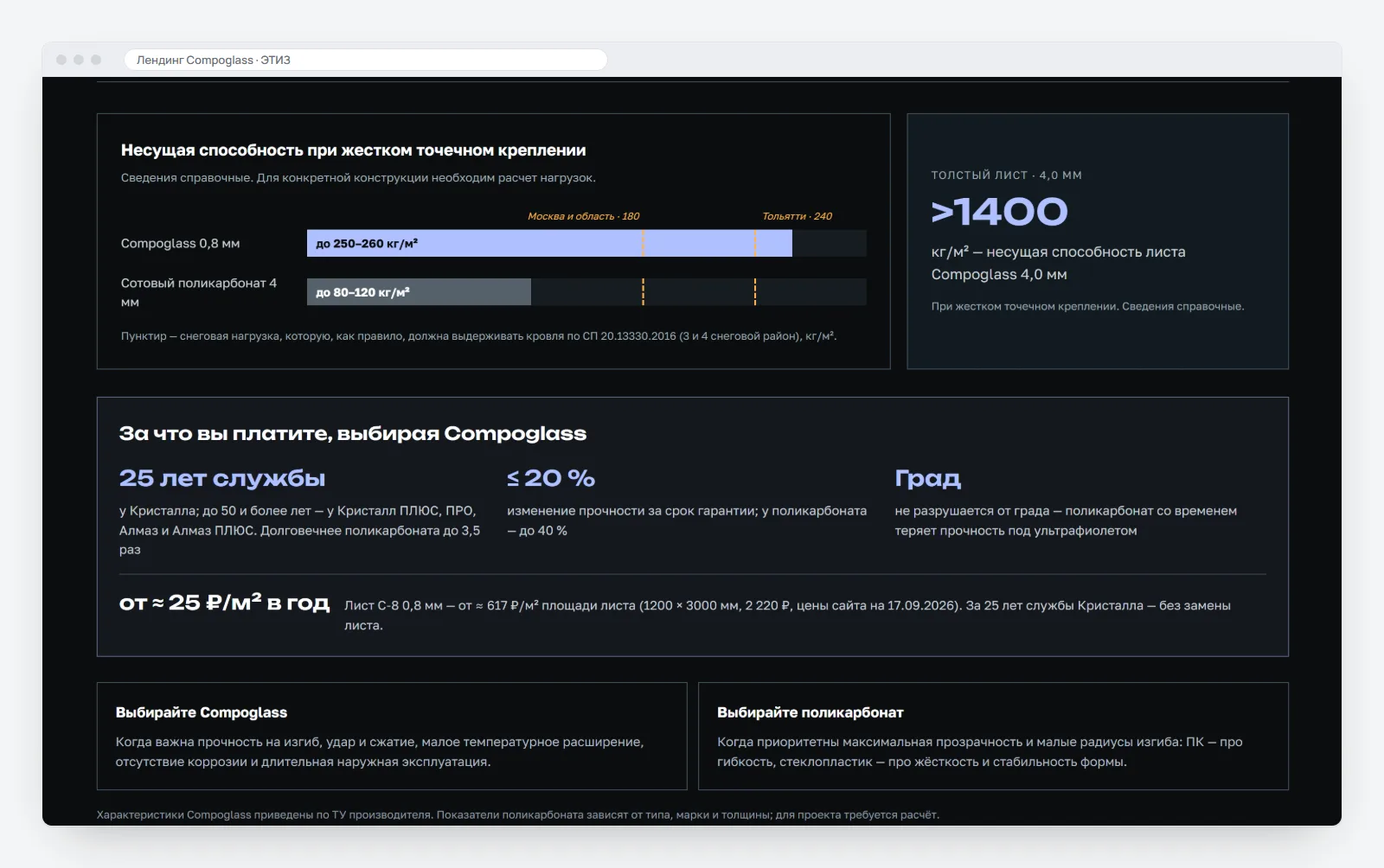This screenshot has width=1384, height=868.
Task: Click the address bar reading Лендинг Compoglass · ЭТИЗ
Action: click(366, 60)
